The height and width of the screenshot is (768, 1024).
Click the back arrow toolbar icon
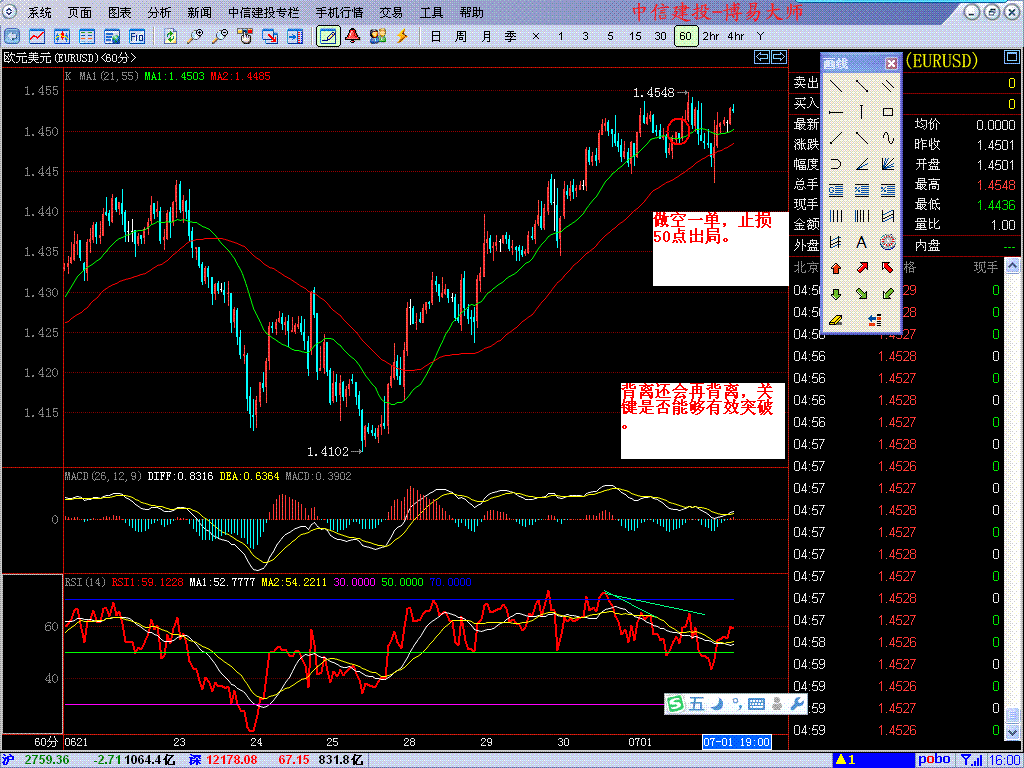(12, 36)
